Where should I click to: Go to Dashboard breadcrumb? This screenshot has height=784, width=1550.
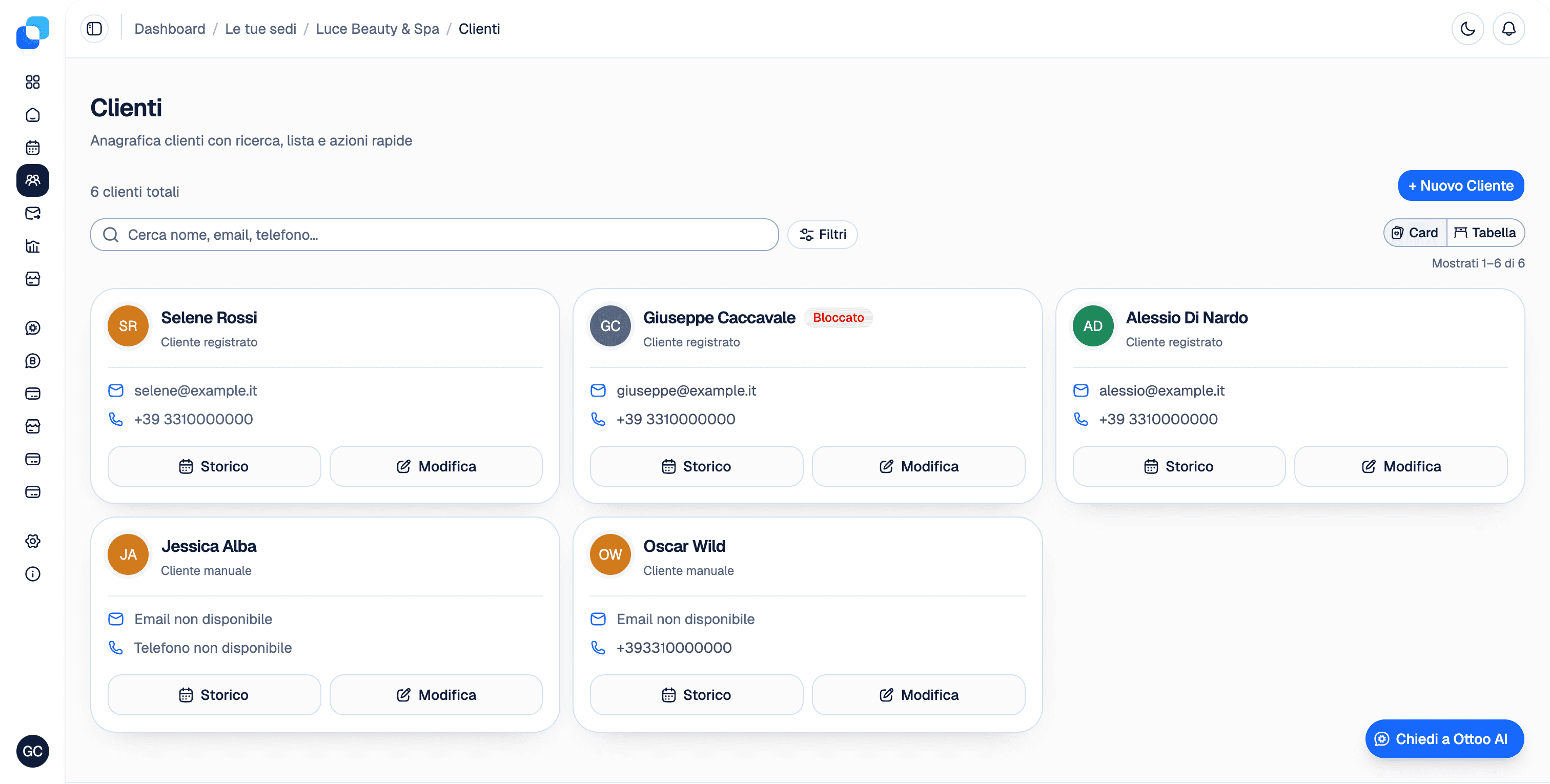click(170, 29)
